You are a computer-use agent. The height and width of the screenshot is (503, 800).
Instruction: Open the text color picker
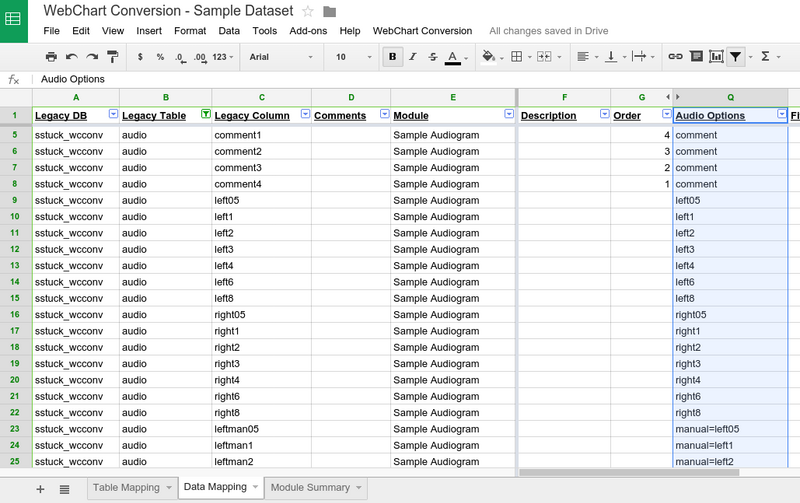tap(453, 57)
